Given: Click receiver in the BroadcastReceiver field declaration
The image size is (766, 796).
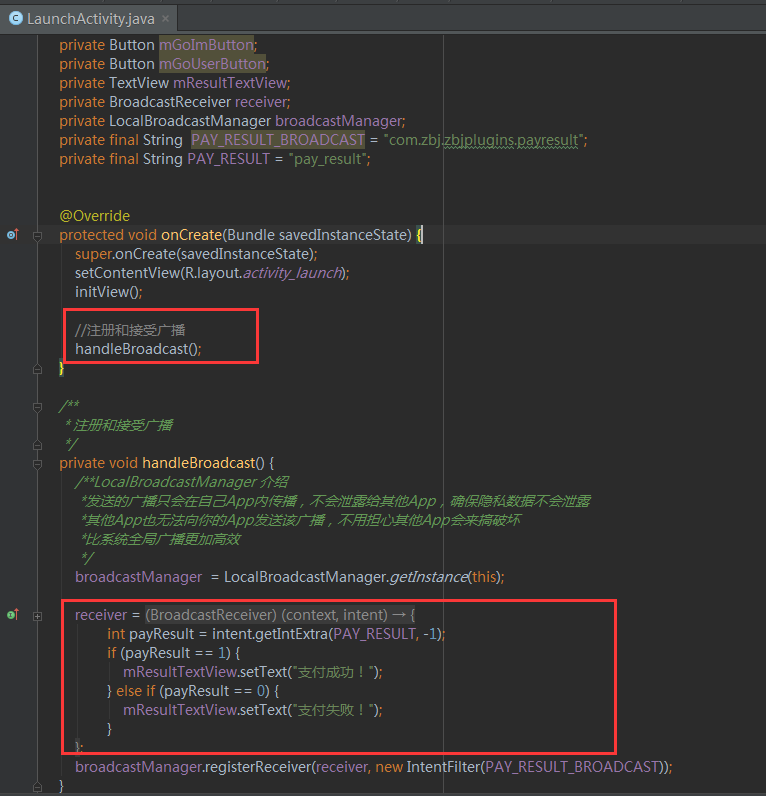Looking at the screenshot, I should 260,102.
